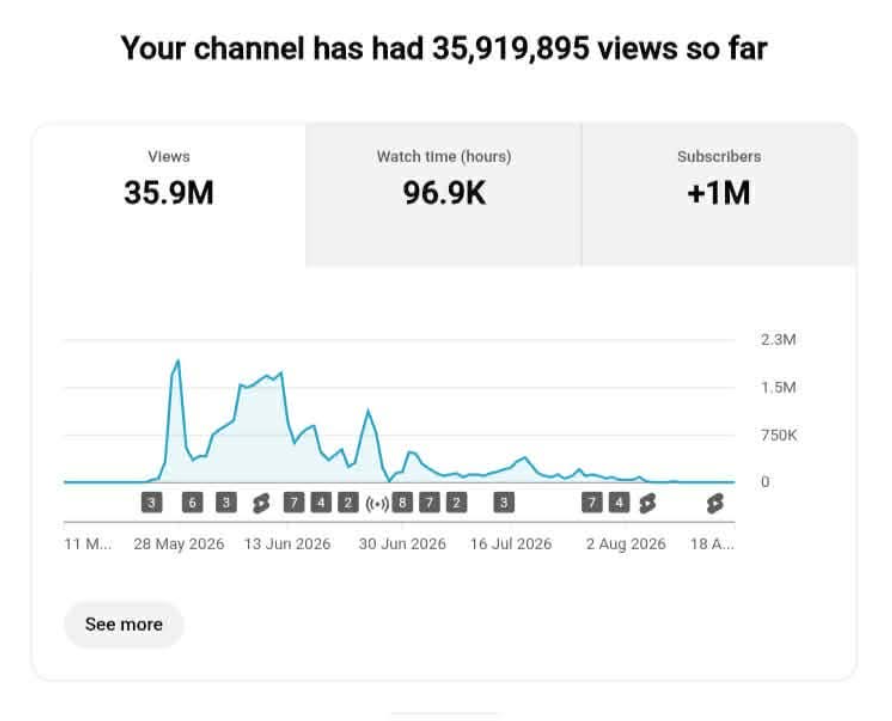Click the 3 marker between 6 and Shorts icon
This screenshot has width=892, height=721.
click(226, 502)
